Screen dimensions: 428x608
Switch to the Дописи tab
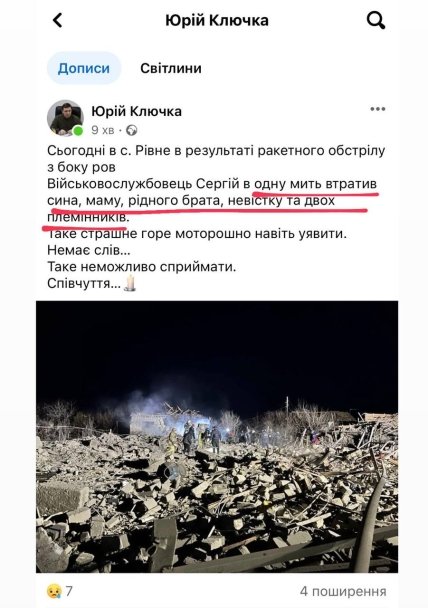84,68
